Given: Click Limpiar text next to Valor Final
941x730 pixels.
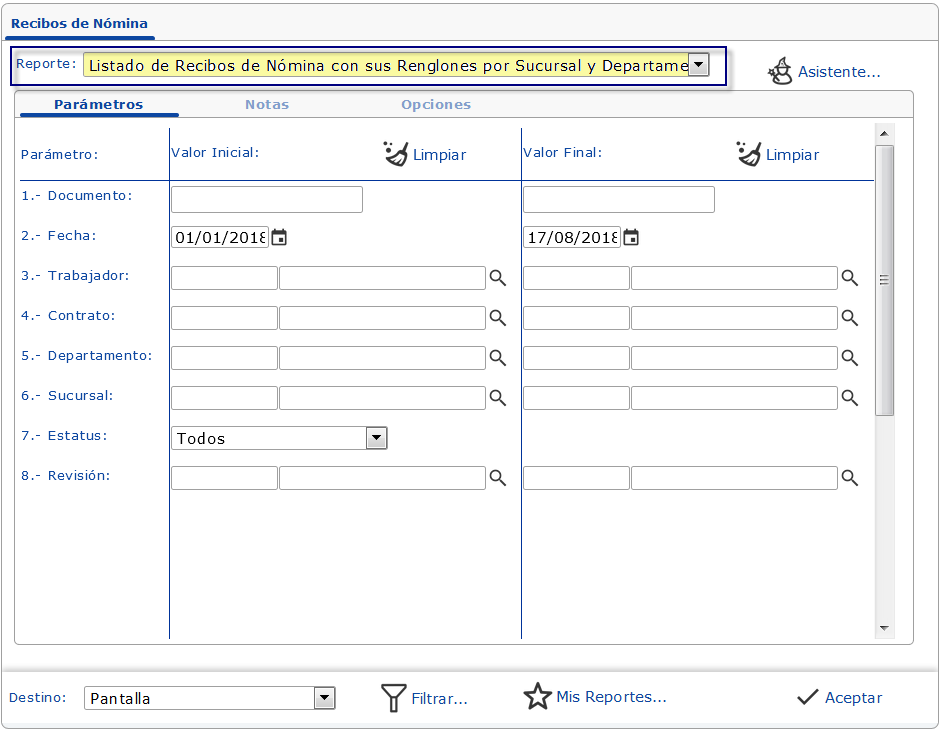Looking at the screenshot, I should tap(792, 155).
